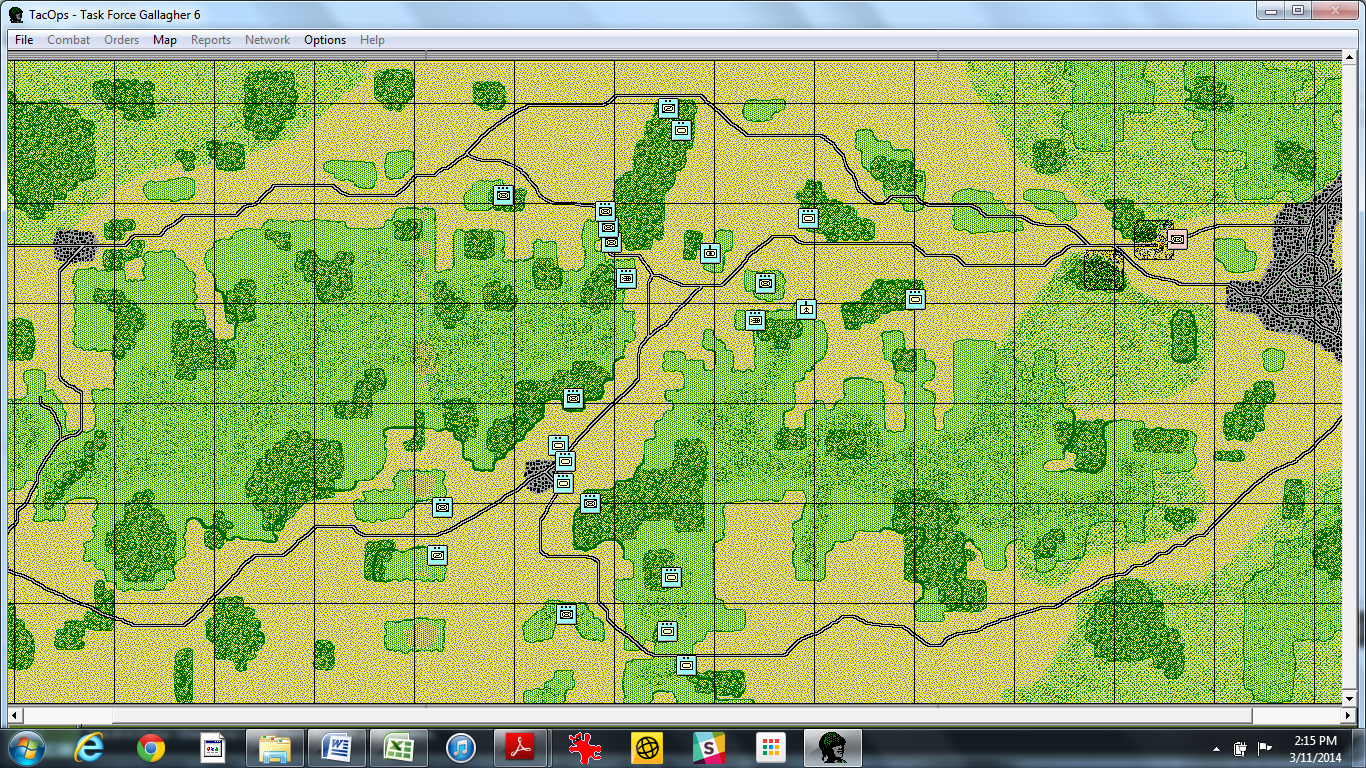This screenshot has height=768, width=1366.
Task: Select the easternmost blue unit marker
Action: (x=915, y=298)
